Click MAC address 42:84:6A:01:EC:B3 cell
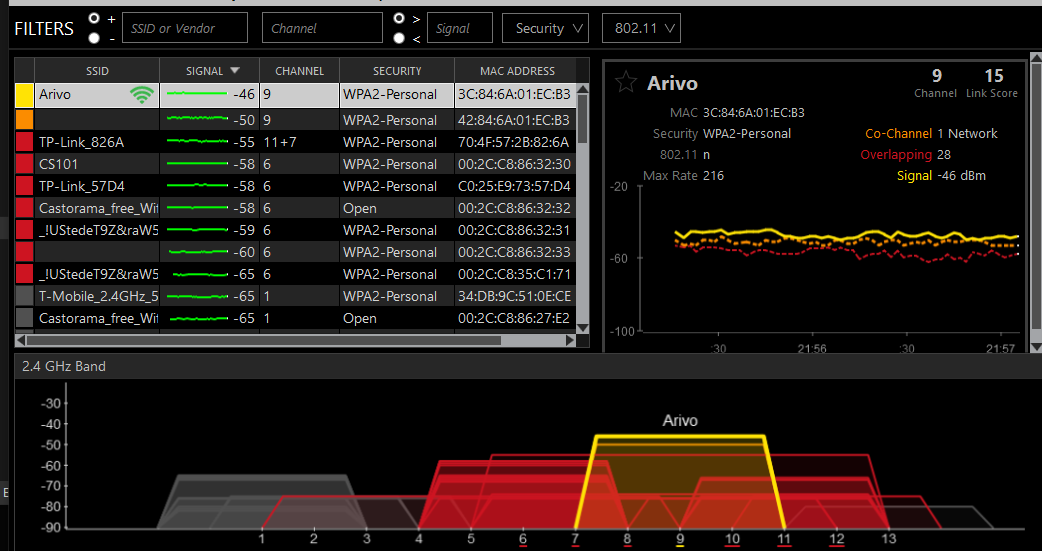The image size is (1042, 551). [x=514, y=120]
